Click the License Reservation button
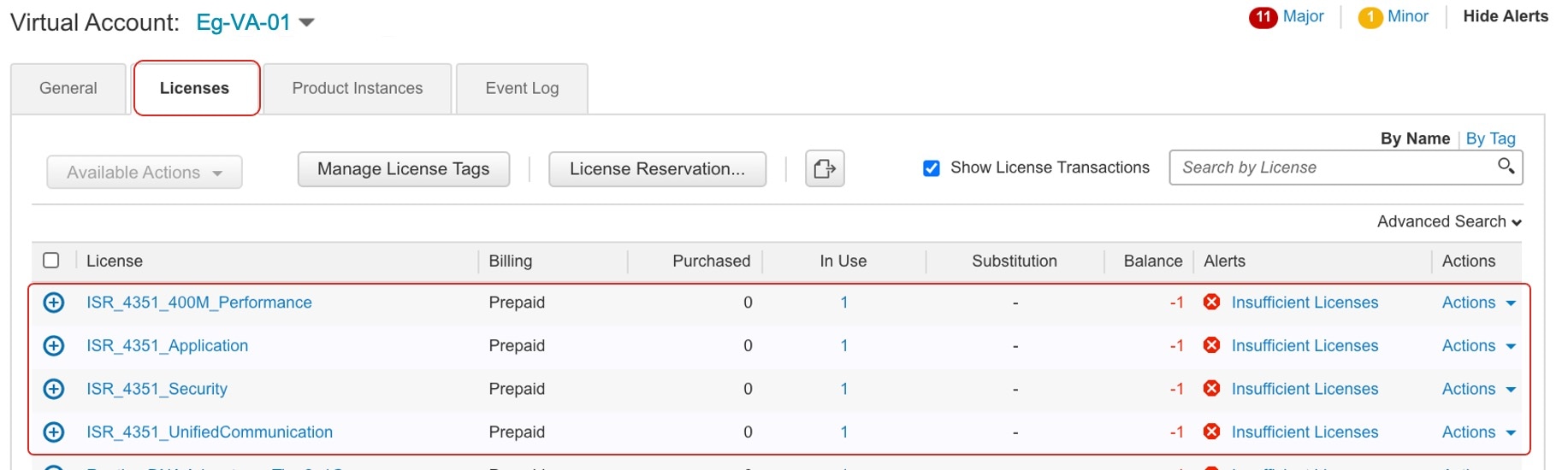Image resolution: width=1568 pixels, height=470 pixels. pos(657,169)
